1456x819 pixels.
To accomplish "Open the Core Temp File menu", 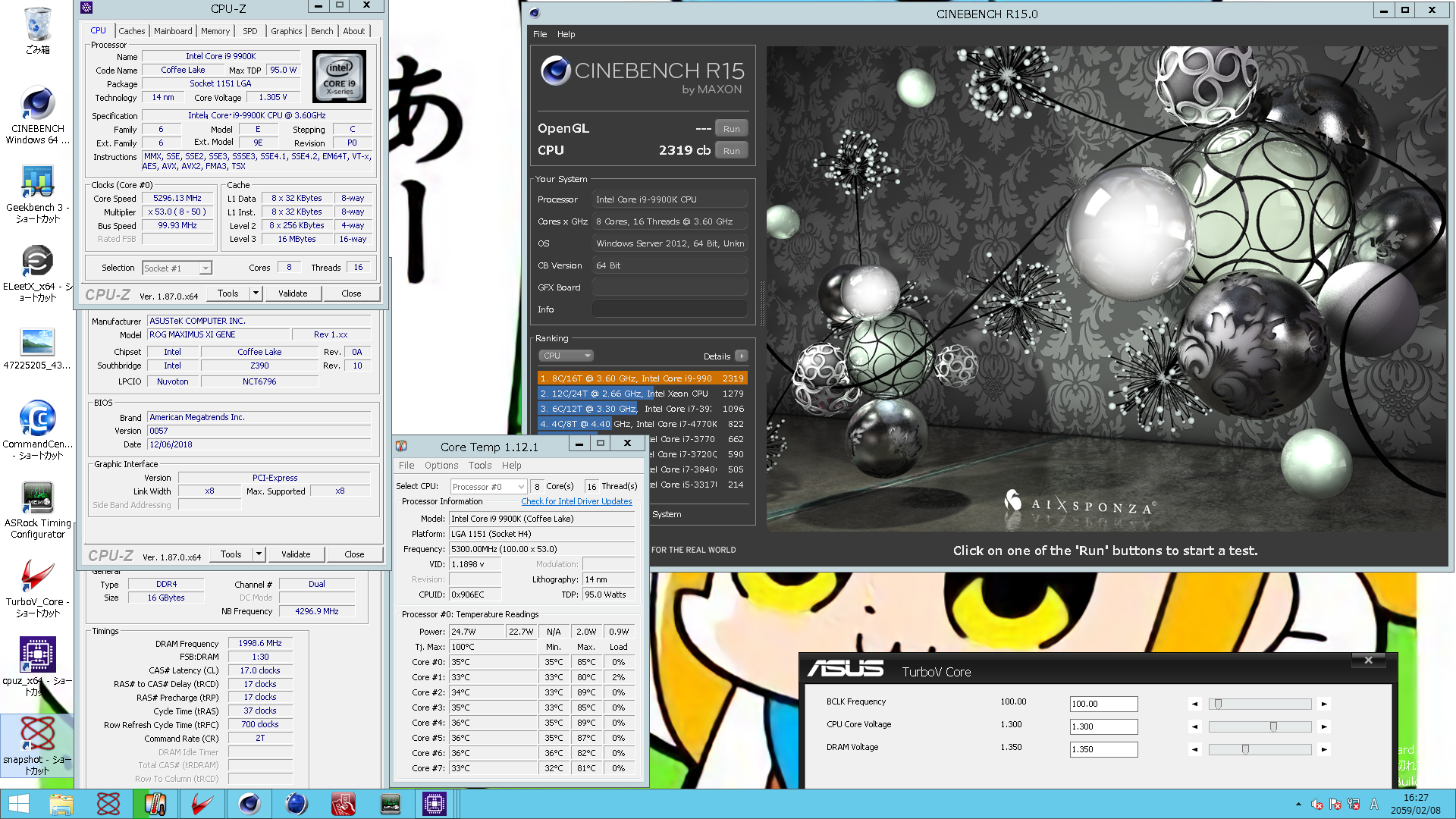I will [406, 466].
